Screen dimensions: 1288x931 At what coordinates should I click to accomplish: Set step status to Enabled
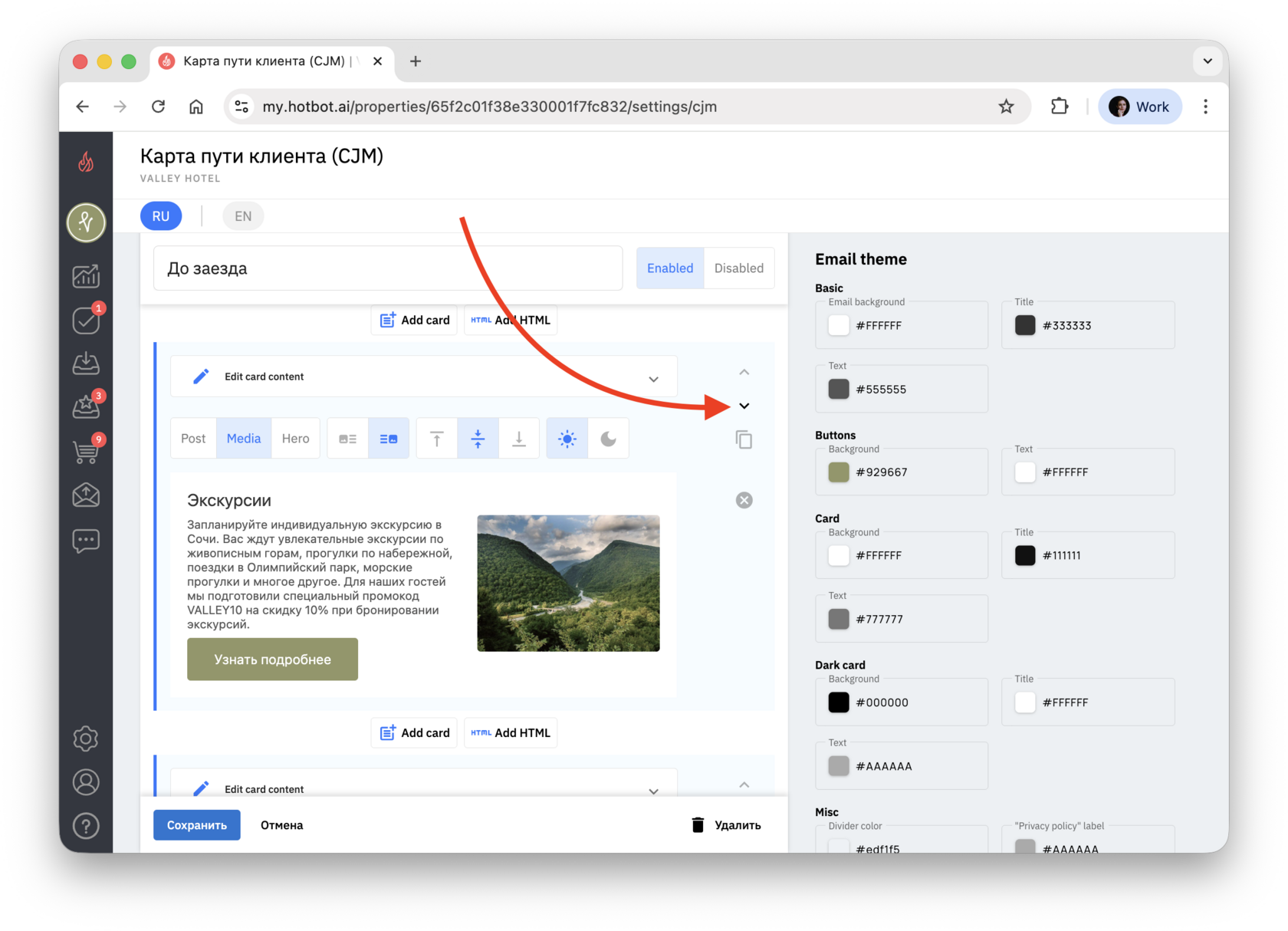point(670,268)
